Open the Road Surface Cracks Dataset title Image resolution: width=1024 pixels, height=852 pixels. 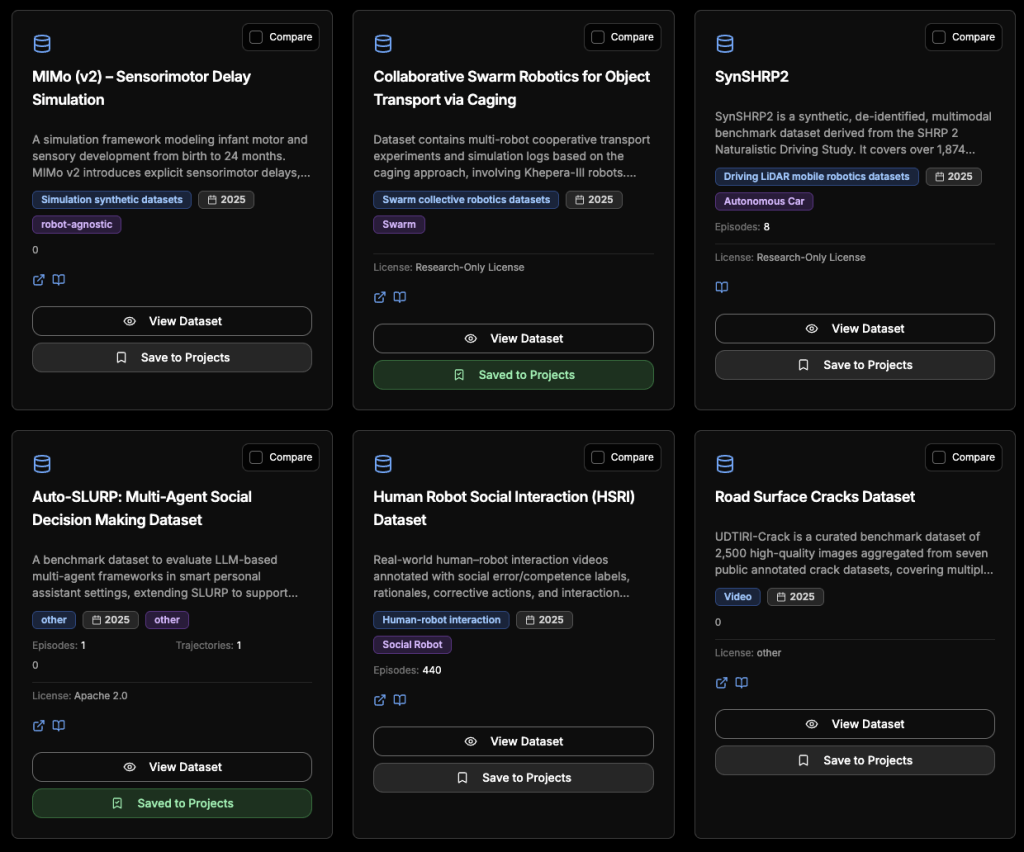[814, 497]
